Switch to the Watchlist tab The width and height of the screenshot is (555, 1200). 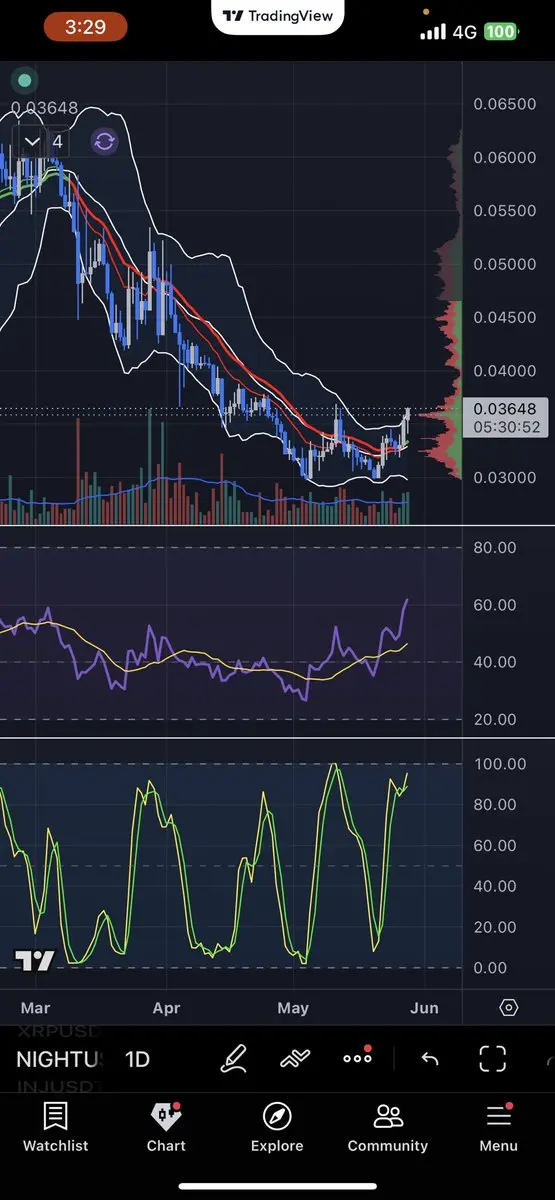coord(56,1128)
